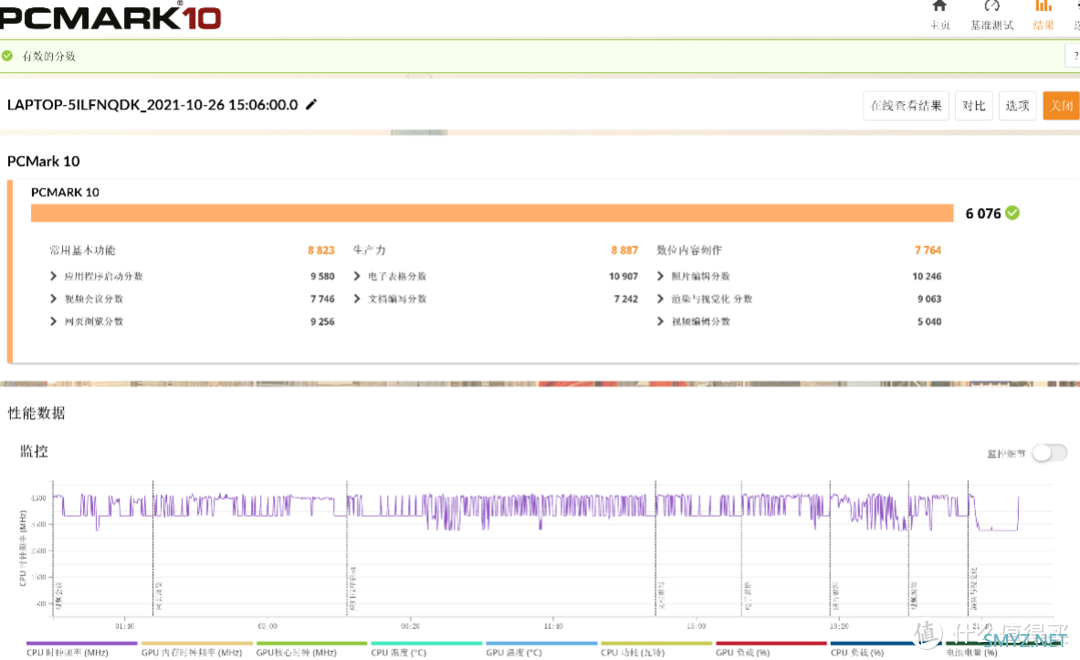Click the score value 7 746
This screenshot has width=1080, height=660.
322,299
